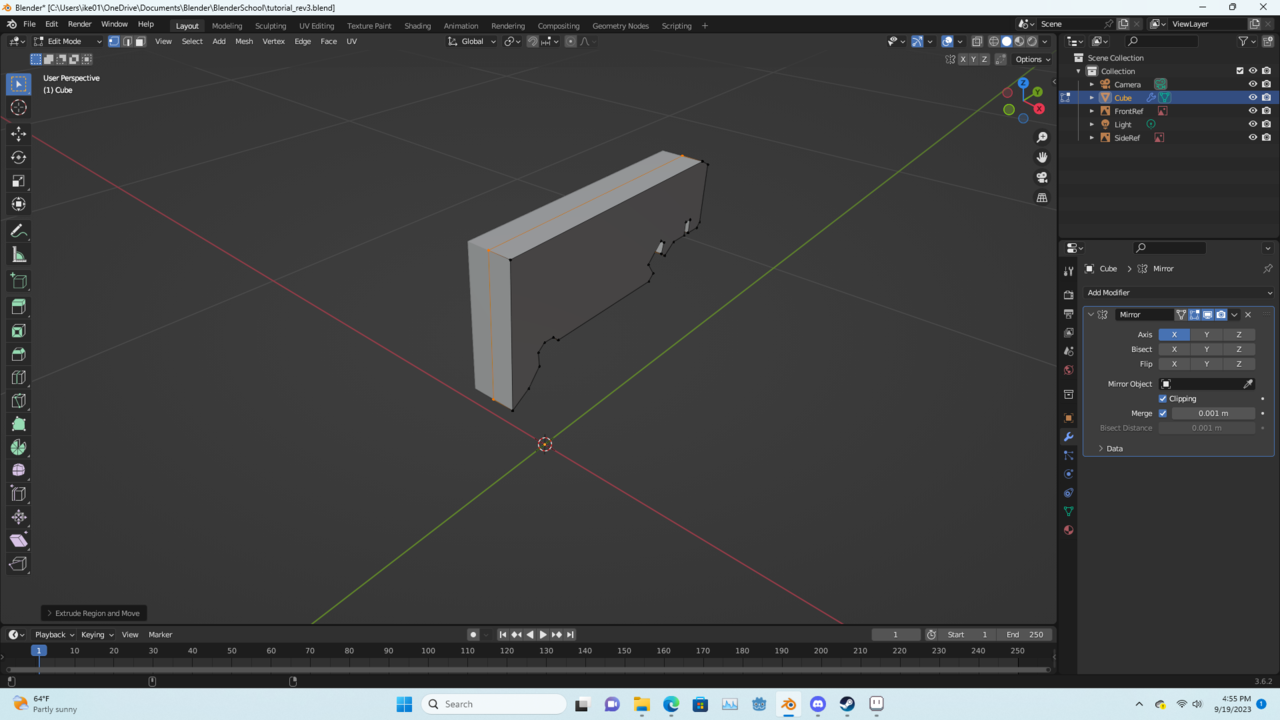Hide the Light object in the outliner
Viewport: 1280px width, 720px height.
1252,124
